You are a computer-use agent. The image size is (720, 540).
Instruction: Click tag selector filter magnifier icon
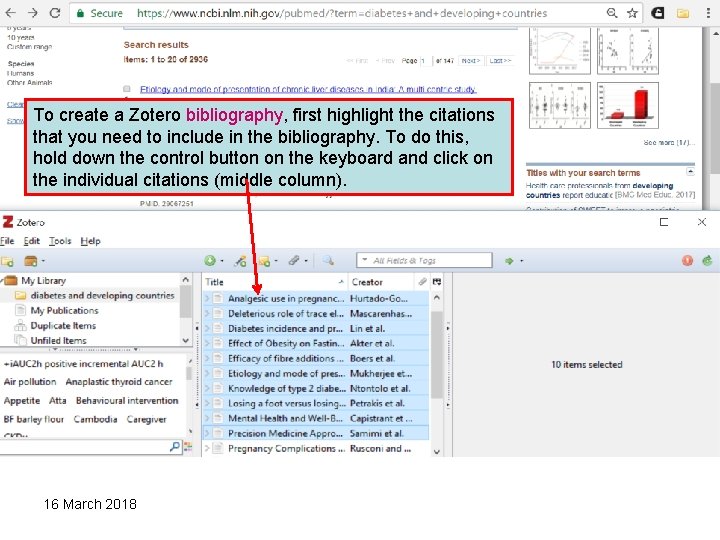click(174, 446)
